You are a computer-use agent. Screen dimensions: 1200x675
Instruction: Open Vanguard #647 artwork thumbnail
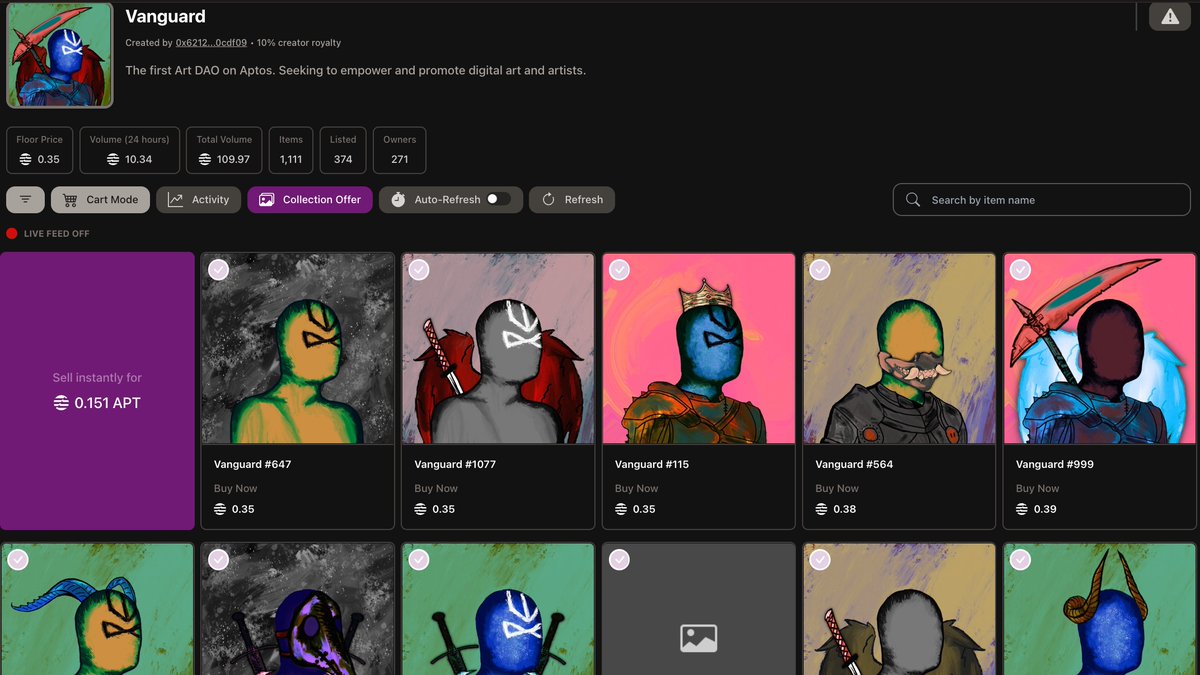[x=298, y=348]
